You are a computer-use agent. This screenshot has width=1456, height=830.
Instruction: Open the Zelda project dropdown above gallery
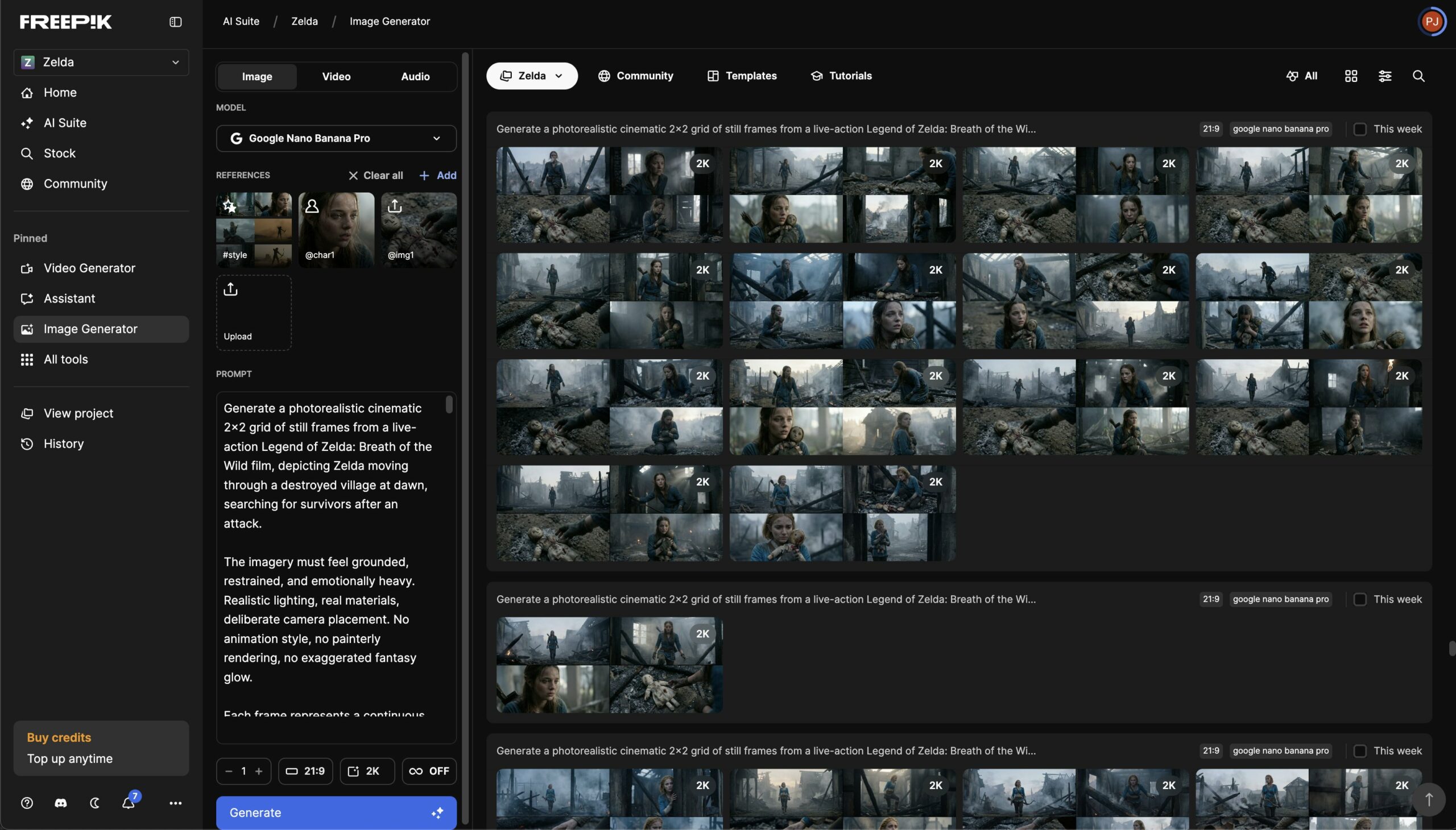click(x=532, y=76)
